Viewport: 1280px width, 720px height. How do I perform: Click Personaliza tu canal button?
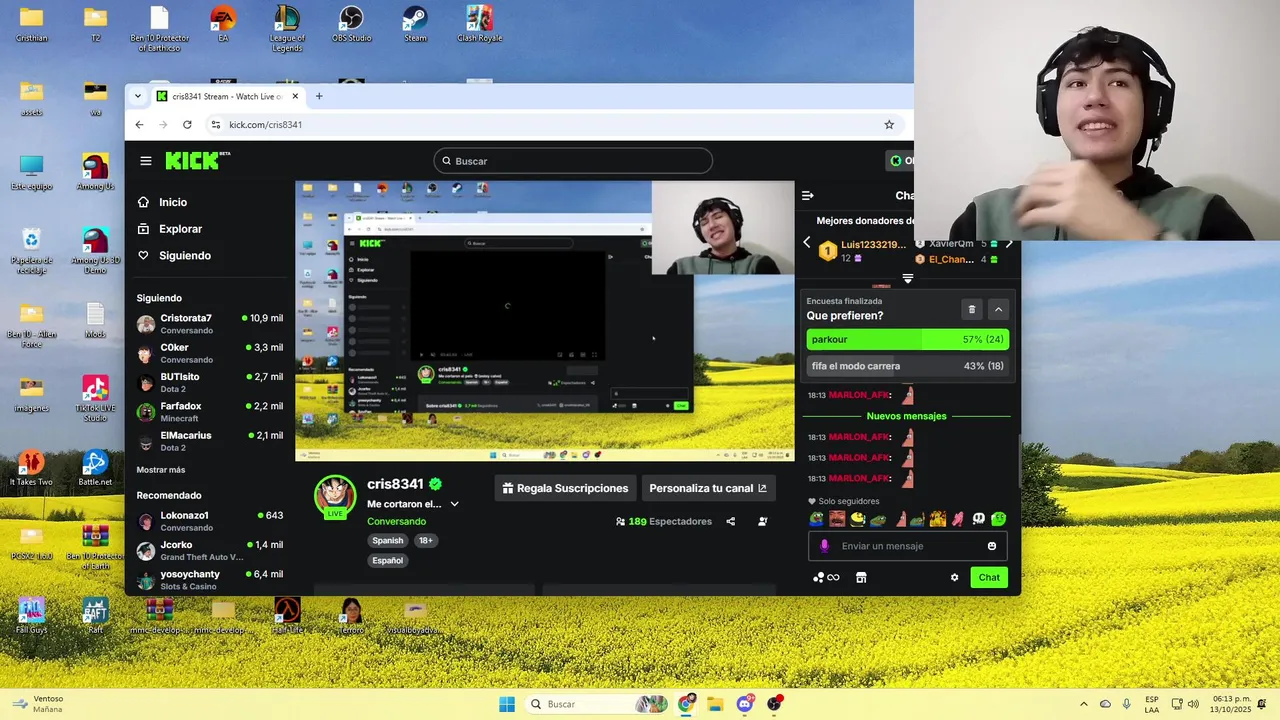click(x=708, y=488)
